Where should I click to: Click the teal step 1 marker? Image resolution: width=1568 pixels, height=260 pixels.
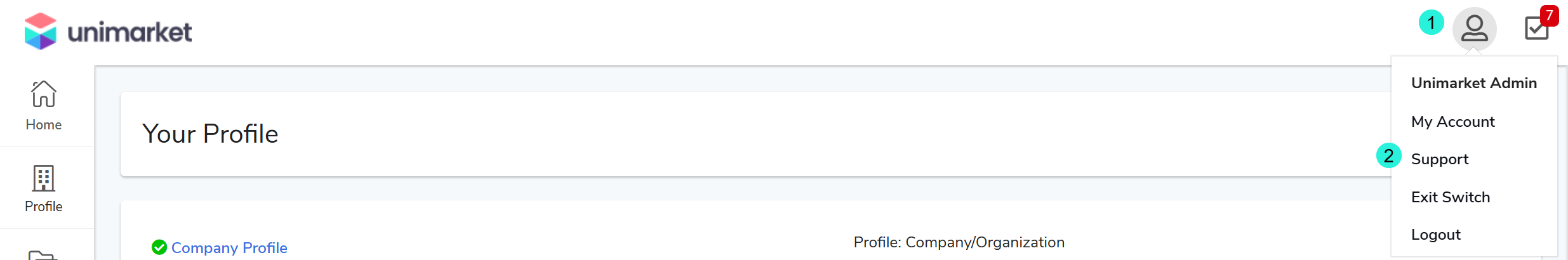coord(1431,23)
